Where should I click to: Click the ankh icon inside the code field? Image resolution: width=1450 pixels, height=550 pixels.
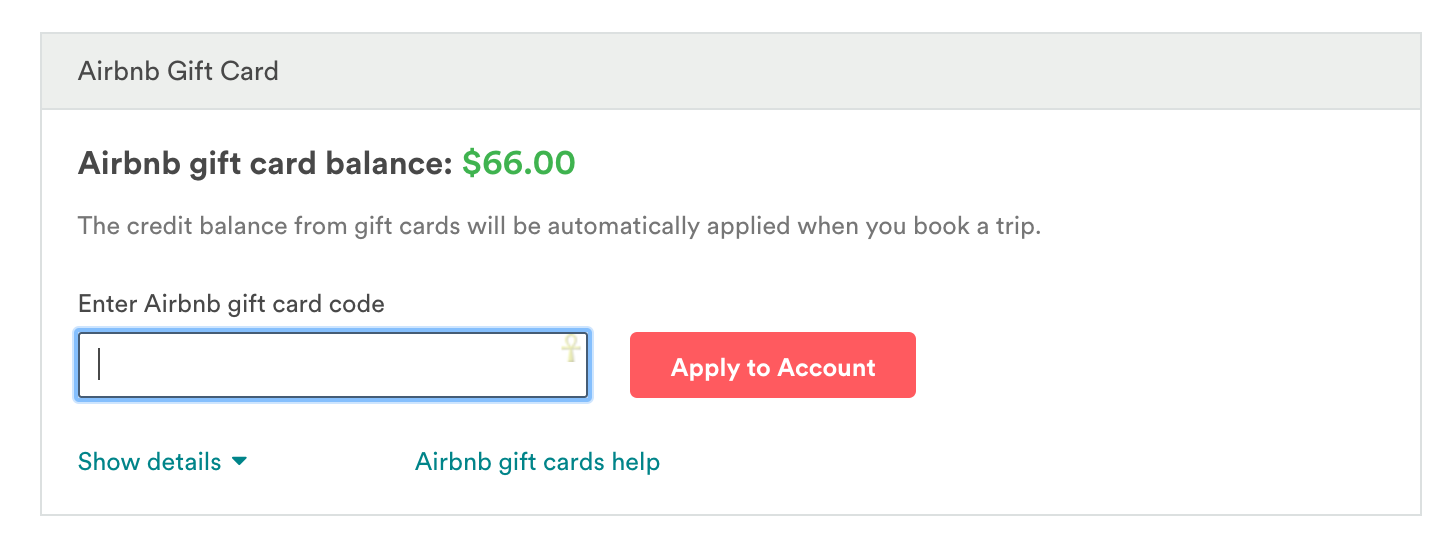[x=571, y=348]
